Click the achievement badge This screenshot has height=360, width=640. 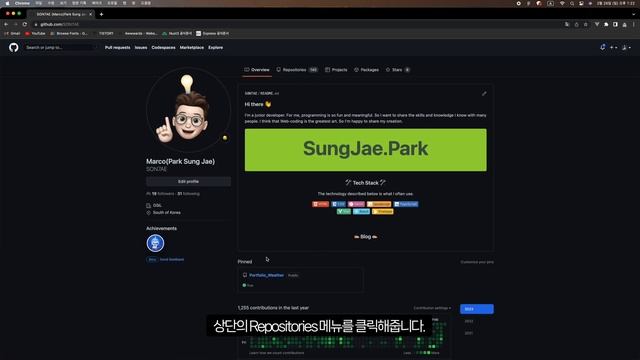click(155, 243)
